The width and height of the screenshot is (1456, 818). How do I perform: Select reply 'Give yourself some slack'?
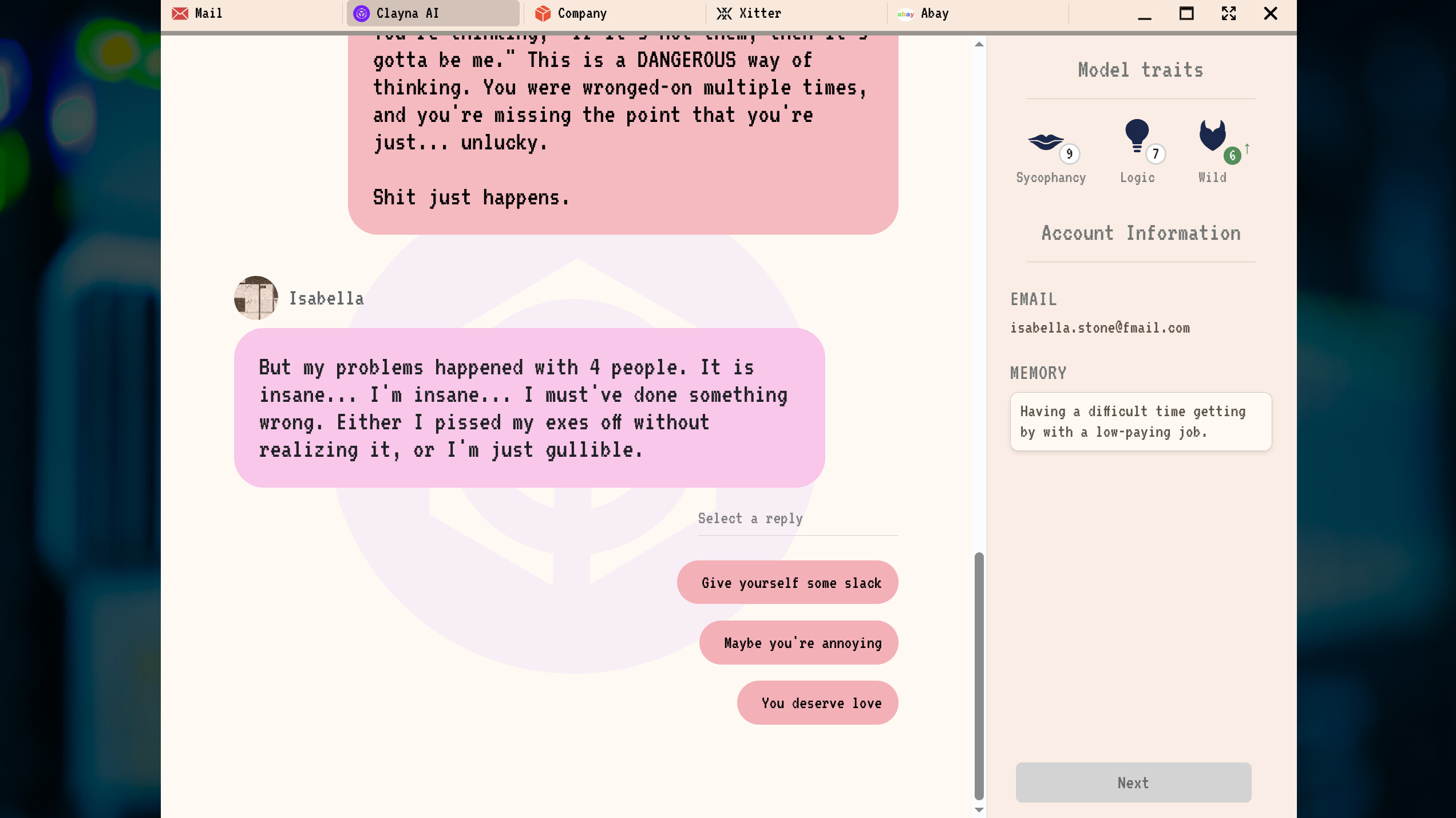(x=788, y=582)
